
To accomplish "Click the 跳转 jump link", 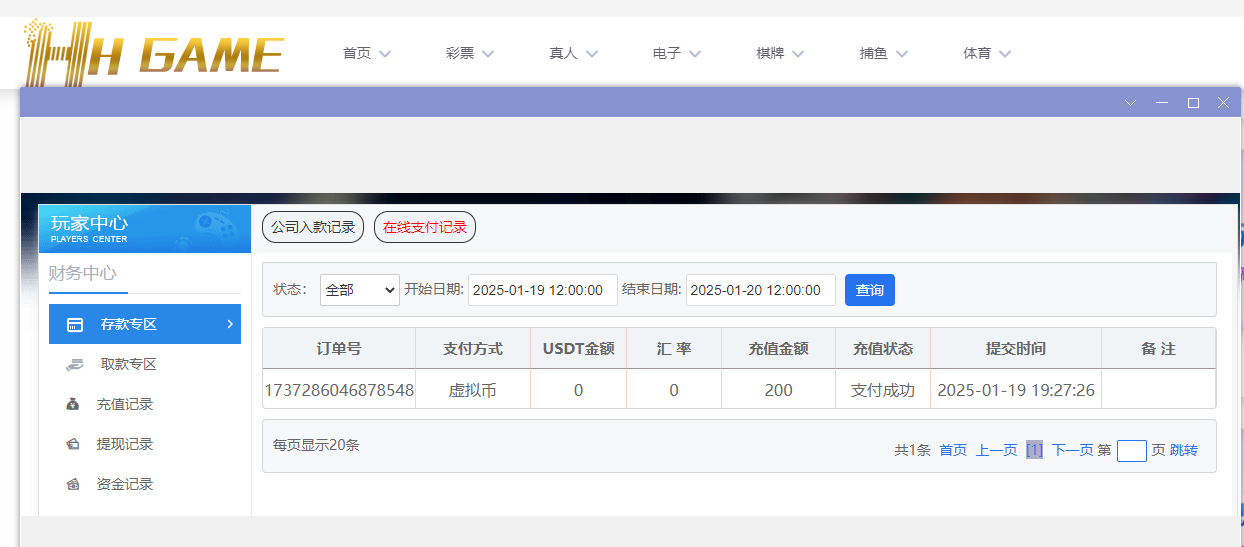I will click(1184, 450).
